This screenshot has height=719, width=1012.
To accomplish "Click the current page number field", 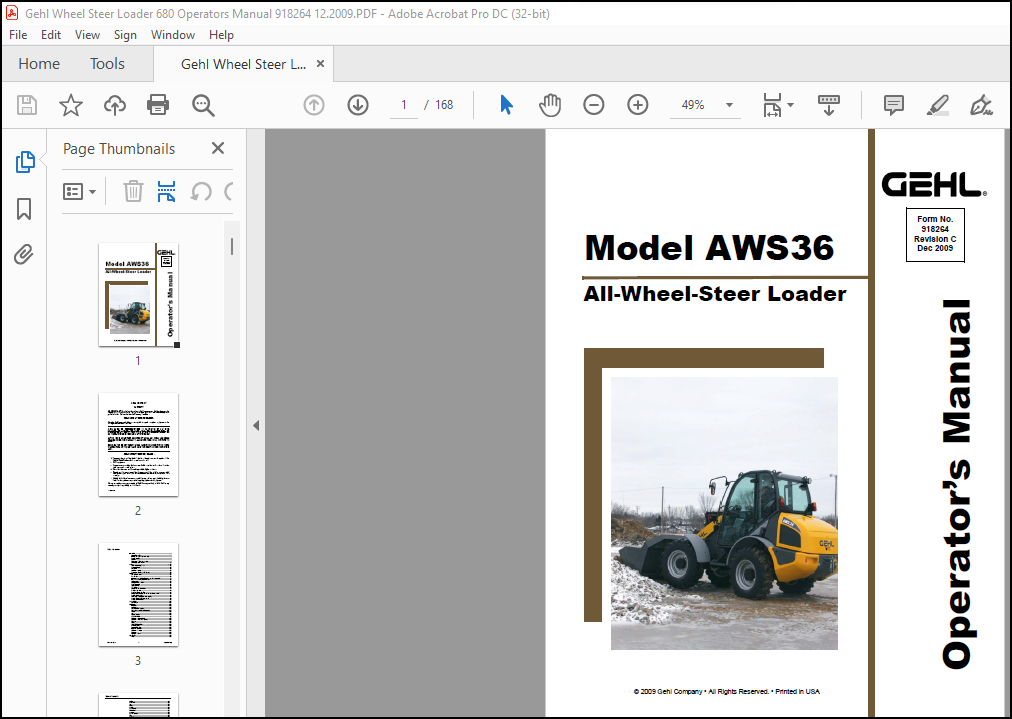I will pyautogui.click(x=404, y=105).
